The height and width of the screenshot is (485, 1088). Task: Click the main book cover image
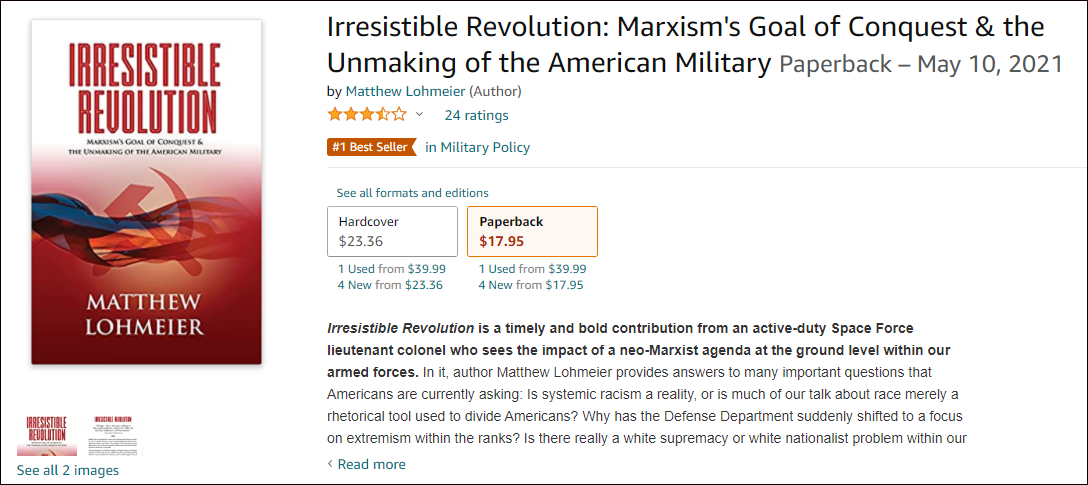pyautogui.click(x=146, y=191)
